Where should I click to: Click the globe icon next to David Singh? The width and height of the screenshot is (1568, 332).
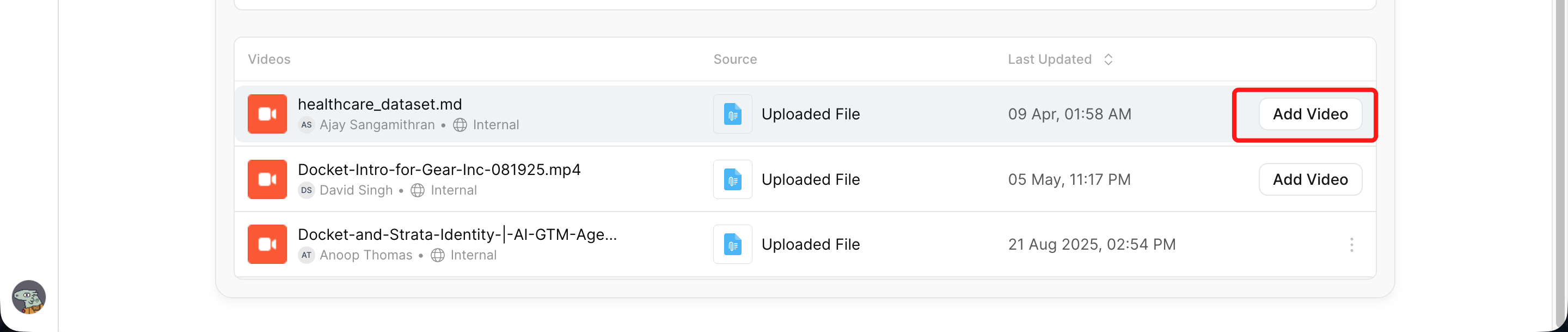pyautogui.click(x=418, y=191)
